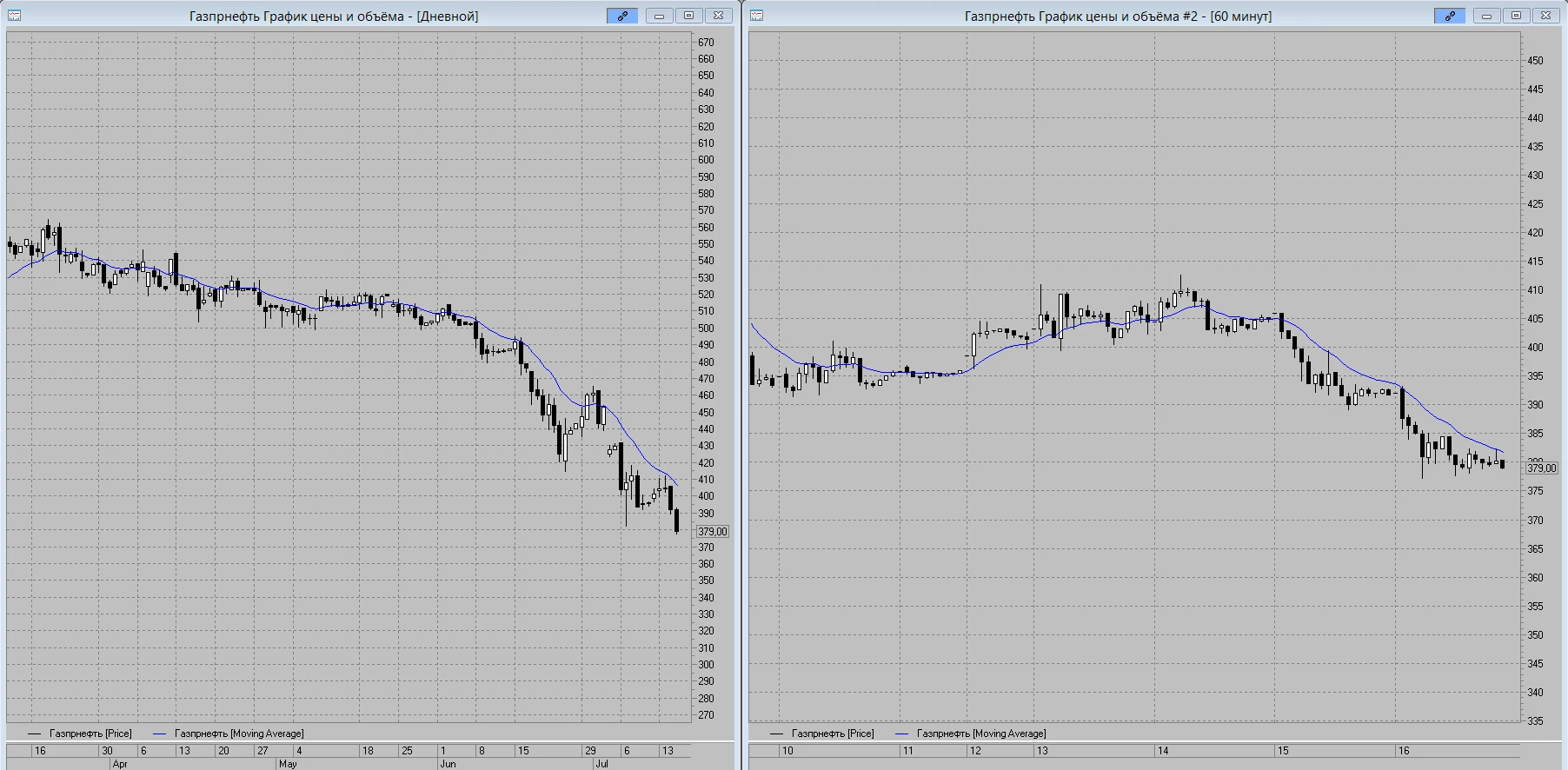The height and width of the screenshot is (770, 1568).
Task: Click the 670 value on daily price scale
Action: coord(706,43)
